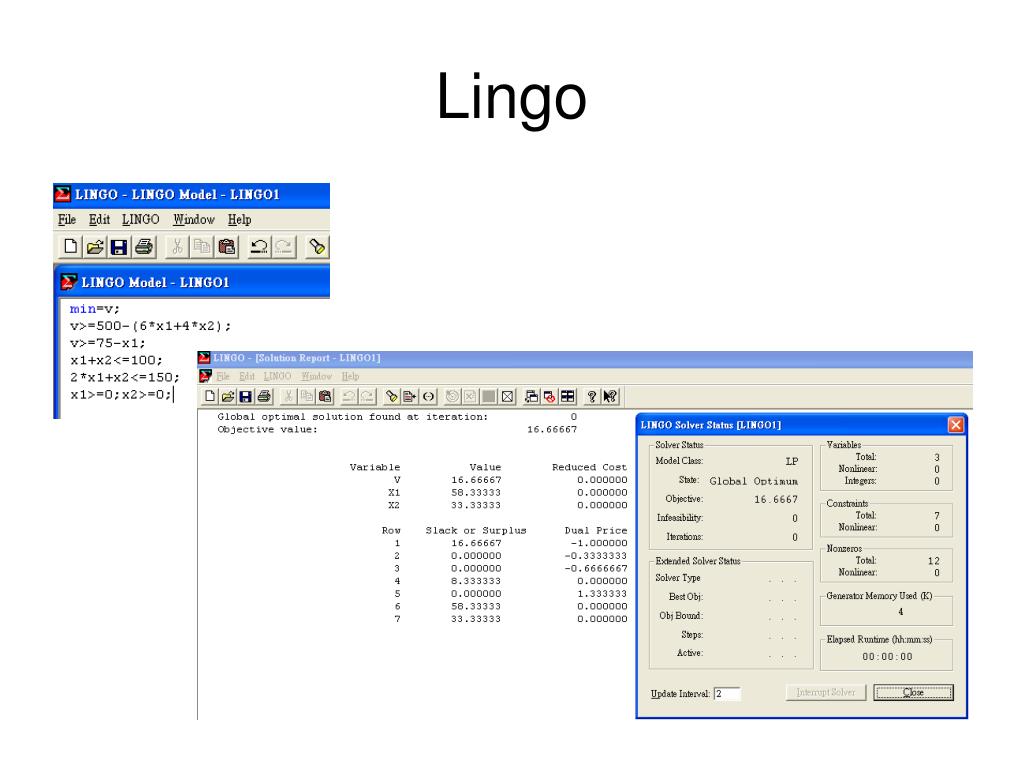Click Print icon in Solution Report toolbar

pyautogui.click(x=264, y=396)
